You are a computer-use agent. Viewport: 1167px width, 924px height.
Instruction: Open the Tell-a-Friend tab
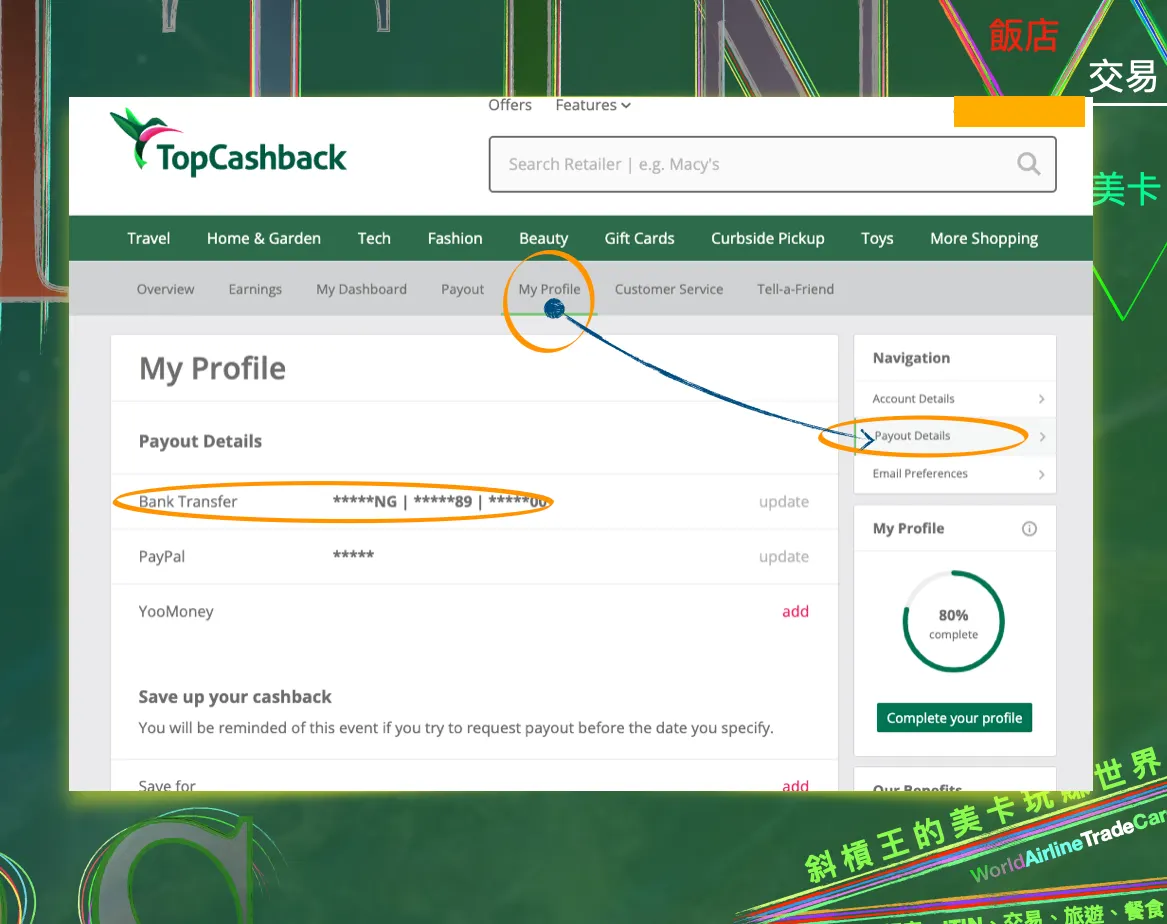[x=795, y=289]
